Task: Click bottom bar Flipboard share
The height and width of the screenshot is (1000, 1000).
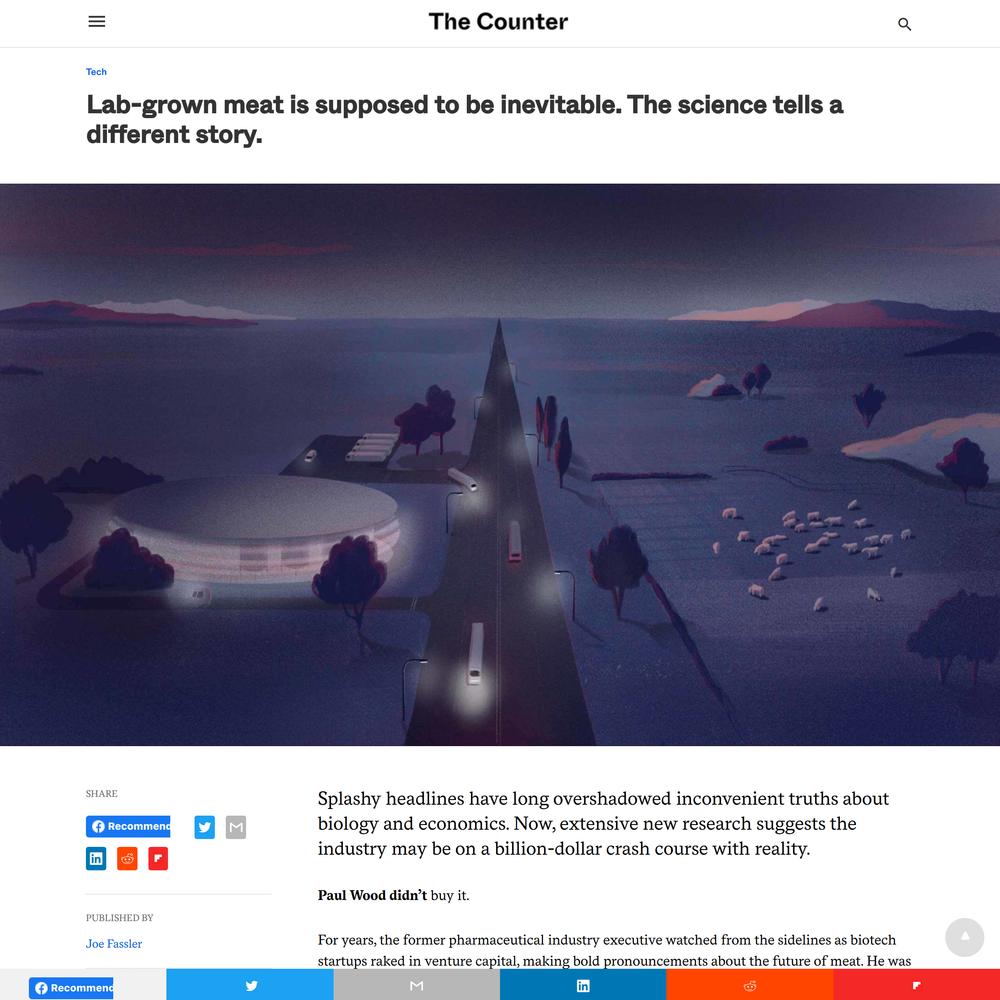Action: click(916, 985)
